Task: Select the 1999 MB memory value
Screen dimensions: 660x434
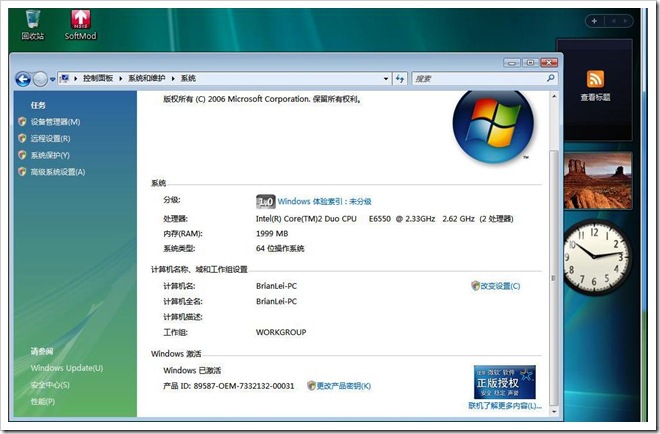Action: (272, 234)
